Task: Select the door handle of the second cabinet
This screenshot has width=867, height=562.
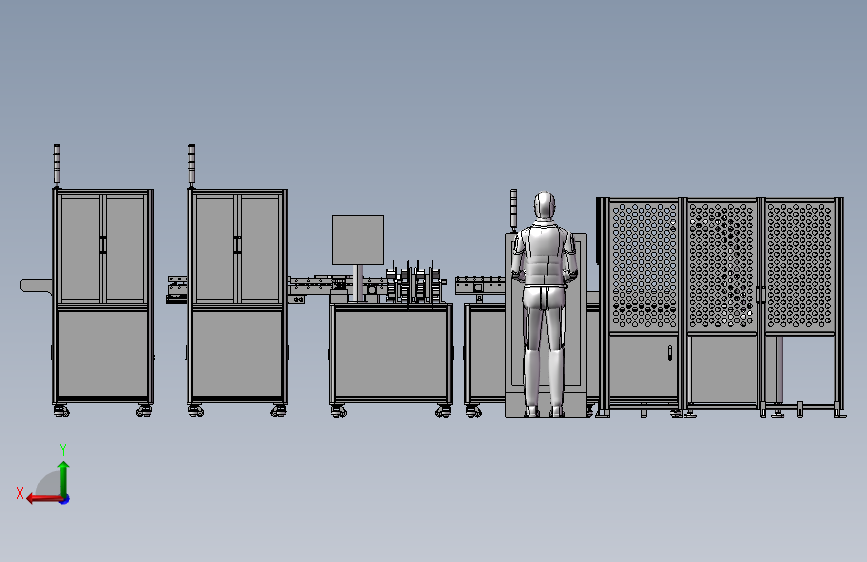Action: tap(237, 244)
